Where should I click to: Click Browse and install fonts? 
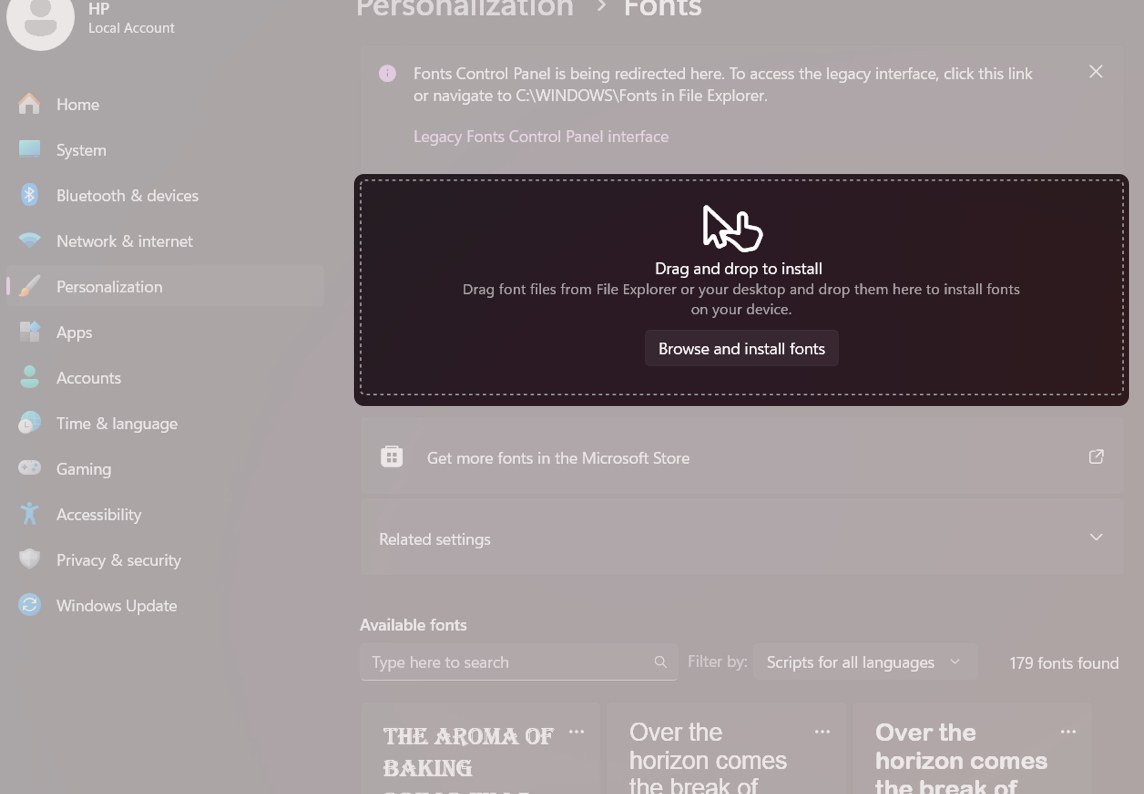point(741,348)
